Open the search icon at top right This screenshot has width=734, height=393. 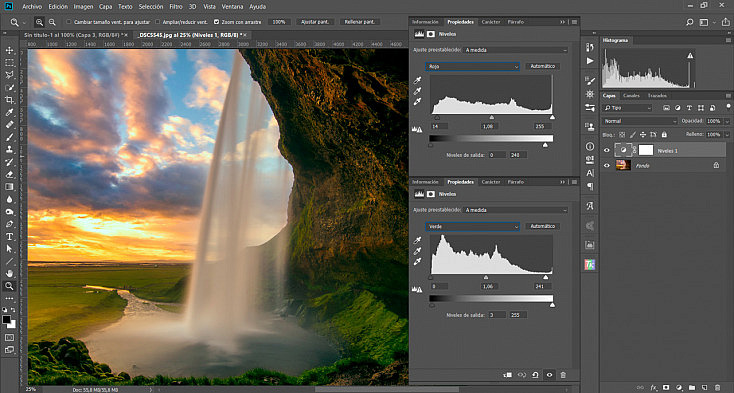pyautogui.click(x=689, y=22)
